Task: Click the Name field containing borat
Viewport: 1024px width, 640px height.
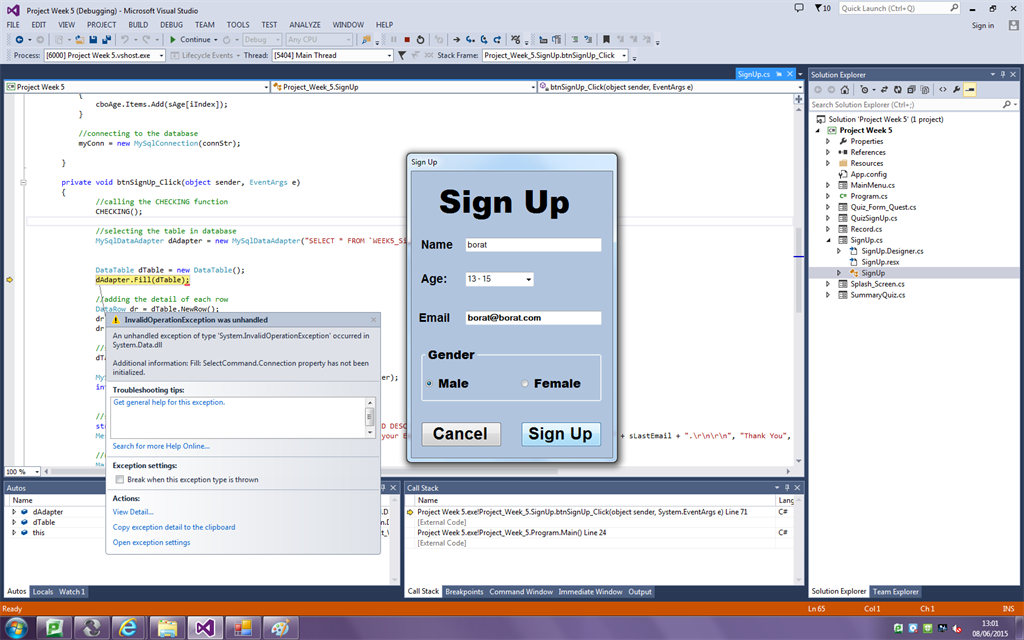Action: [533, 245]
